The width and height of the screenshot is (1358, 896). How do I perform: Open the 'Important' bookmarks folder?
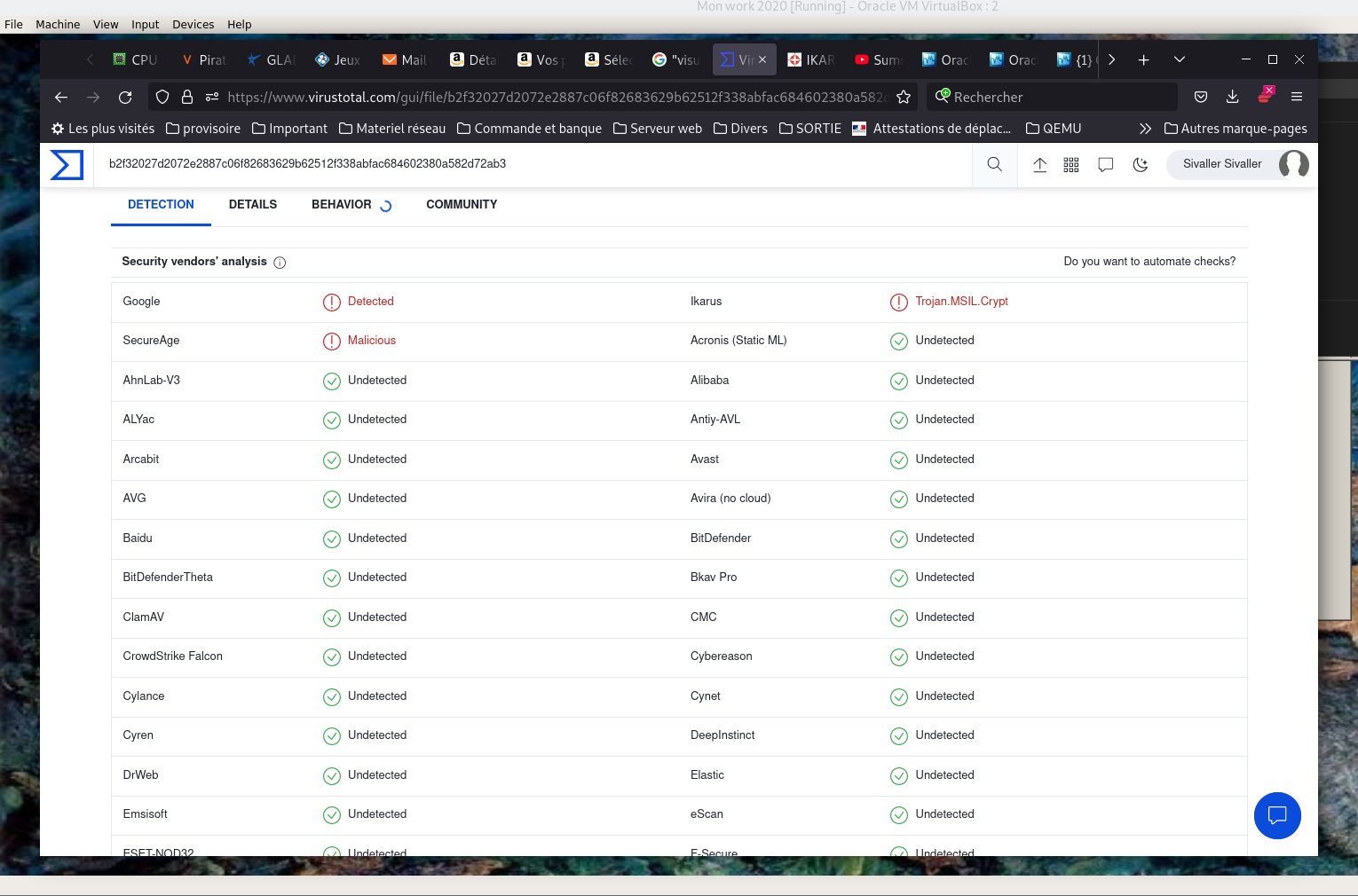(289, 129)
